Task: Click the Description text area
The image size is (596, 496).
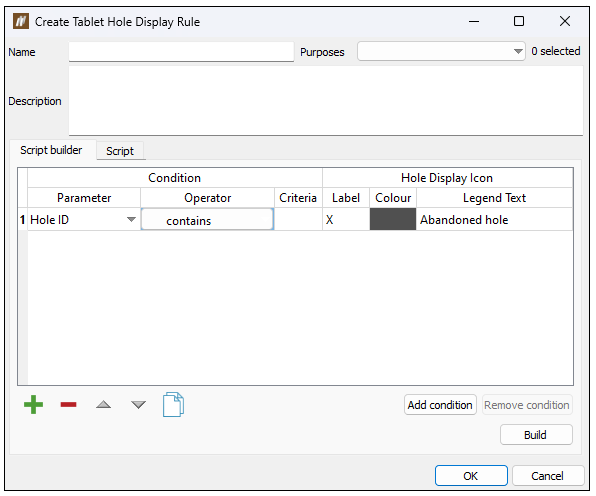Action: (x=326, y=100)
